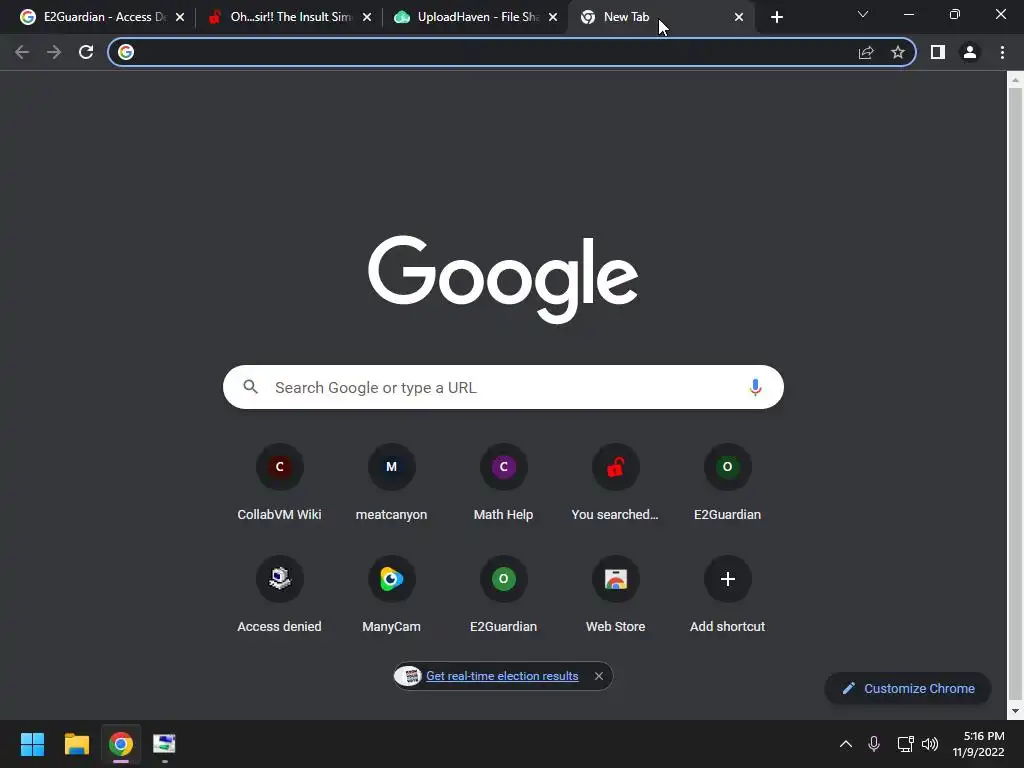Show hidden tray icons chevron
This screenshot has height=768, width=1024.
846,744
